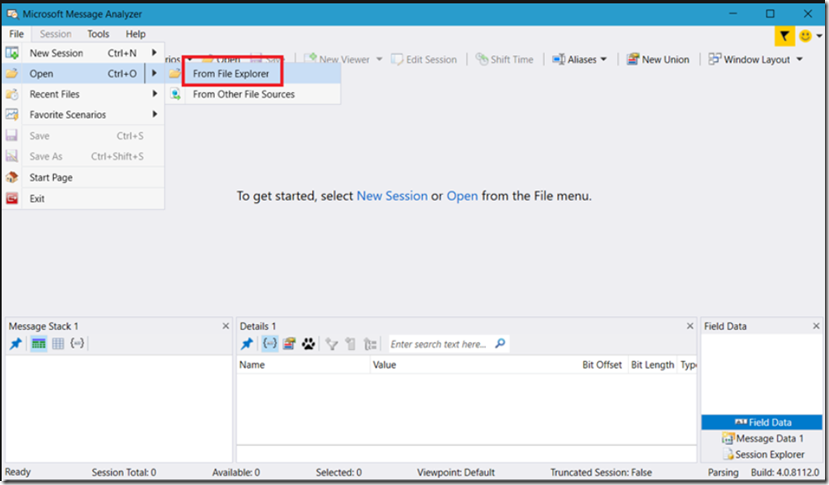Viewport: 829px width, 485px height.
Task: Expand the smiley feedback dropdown arrow
Action: (819, 36)
